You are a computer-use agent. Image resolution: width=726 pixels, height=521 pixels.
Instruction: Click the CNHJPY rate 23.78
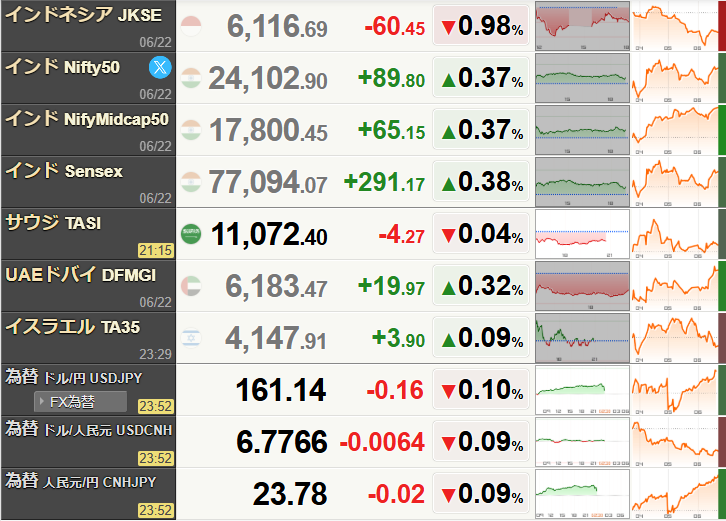290,494
